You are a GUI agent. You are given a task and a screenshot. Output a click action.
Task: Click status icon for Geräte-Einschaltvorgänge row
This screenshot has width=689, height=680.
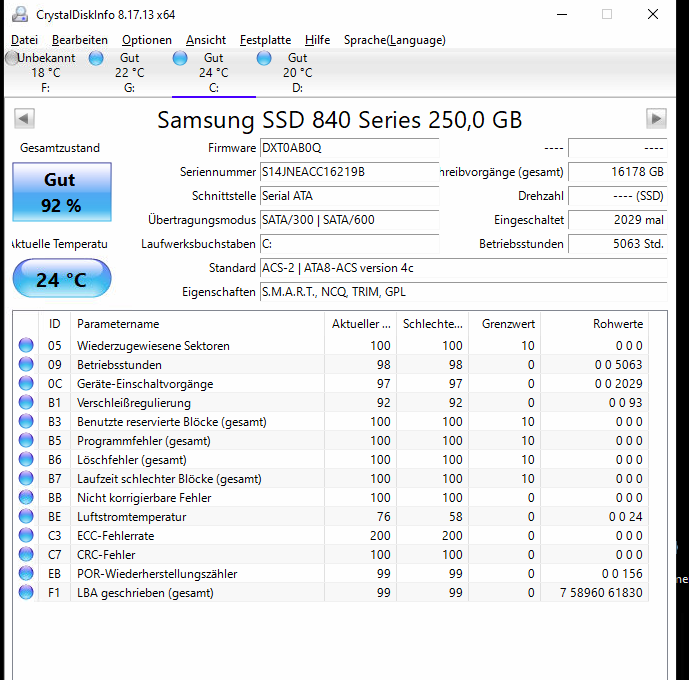tap(26, 383)
